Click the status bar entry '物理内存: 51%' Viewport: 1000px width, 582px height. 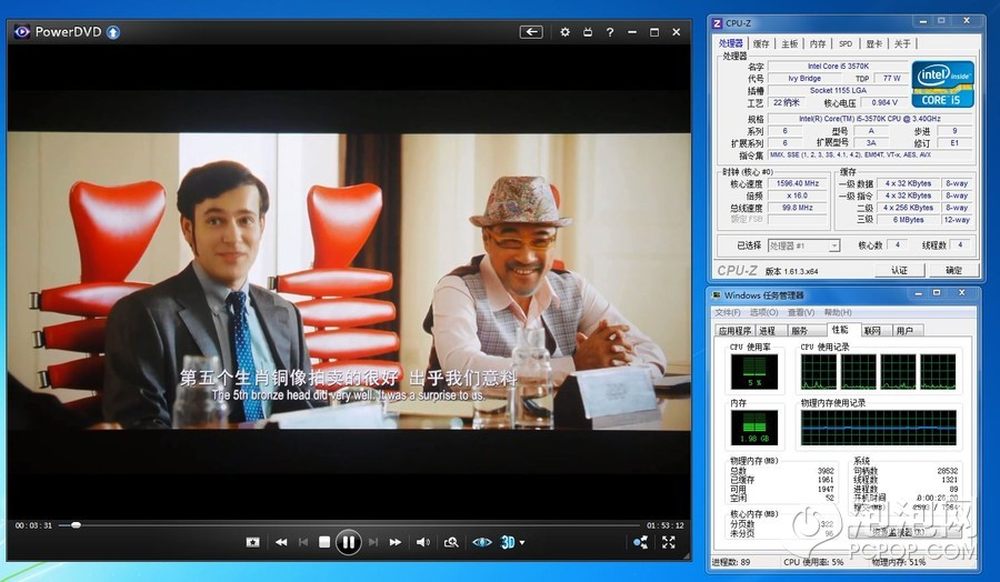899,562
